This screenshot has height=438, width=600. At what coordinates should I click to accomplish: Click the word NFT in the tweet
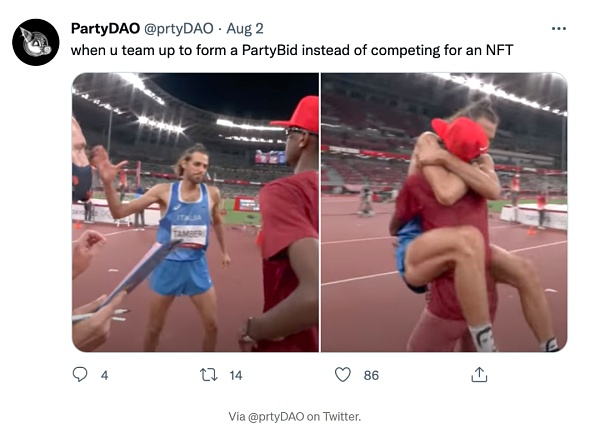tap(498, 48)
